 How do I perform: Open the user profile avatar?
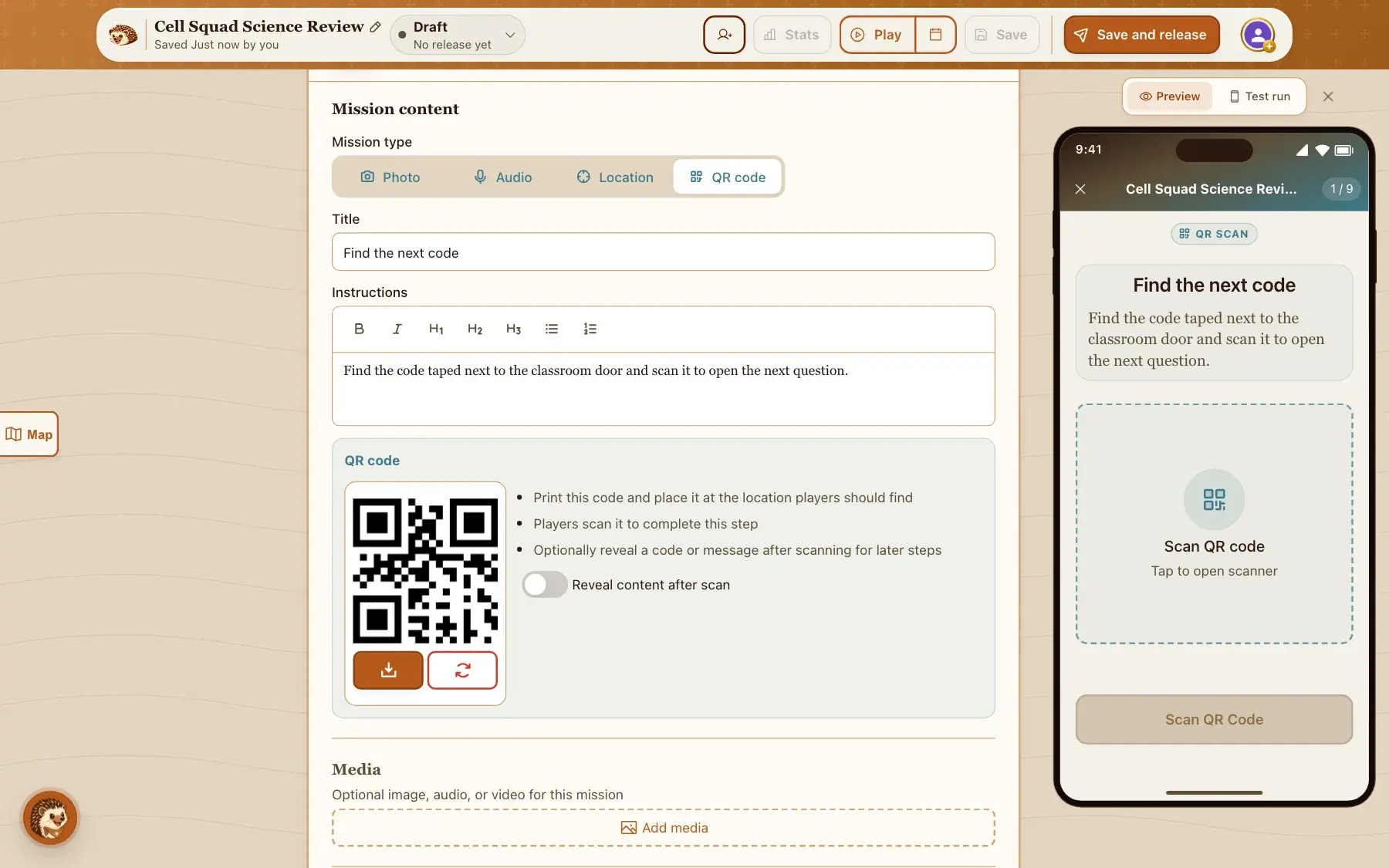click(1258, 35)
